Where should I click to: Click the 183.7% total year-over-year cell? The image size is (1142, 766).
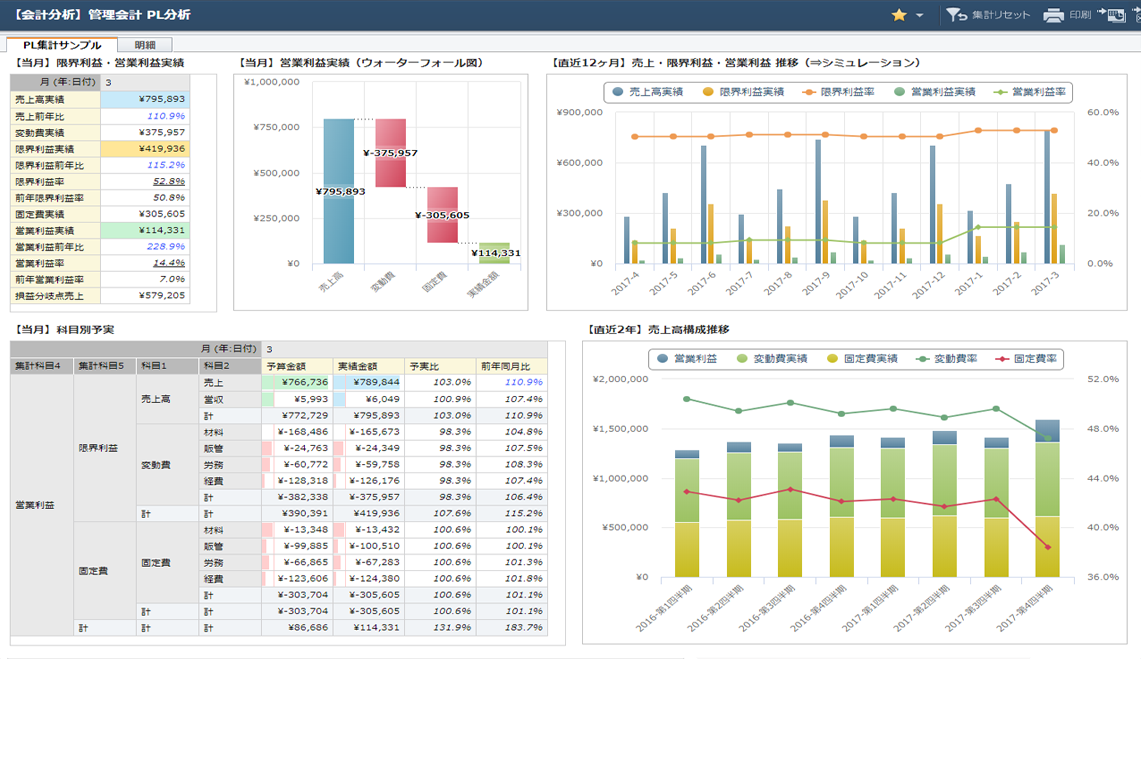511,627
